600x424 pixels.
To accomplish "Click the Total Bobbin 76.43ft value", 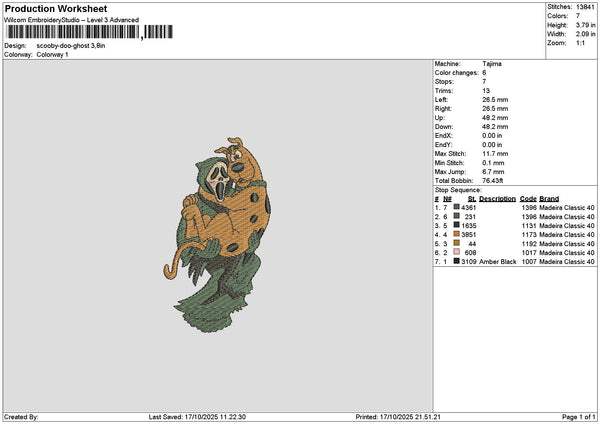I will click(x=493, y=181).
